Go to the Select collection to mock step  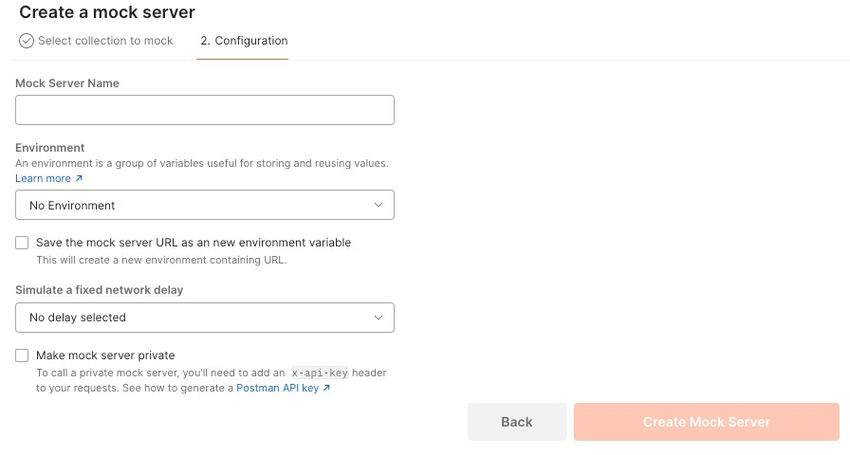105,41
